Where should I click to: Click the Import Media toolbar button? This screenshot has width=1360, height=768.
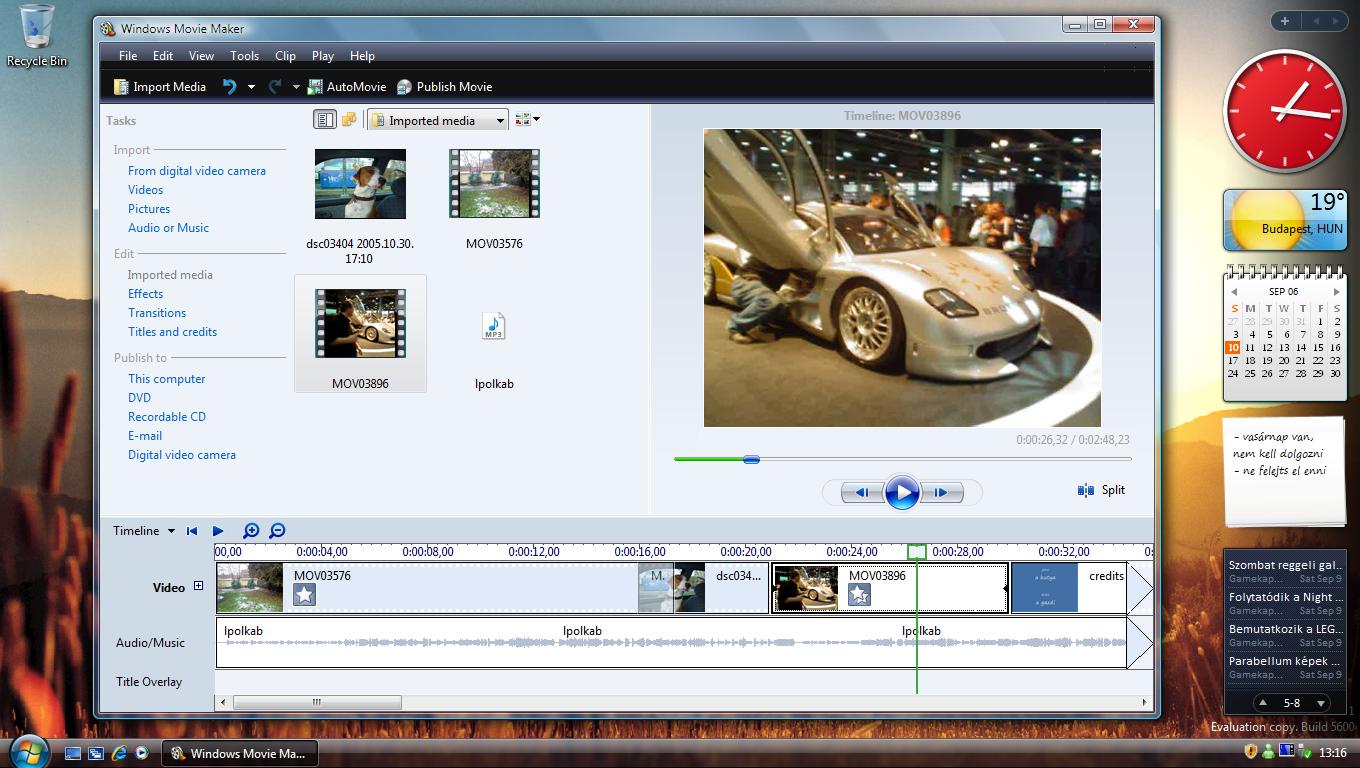tap(160, 87)
